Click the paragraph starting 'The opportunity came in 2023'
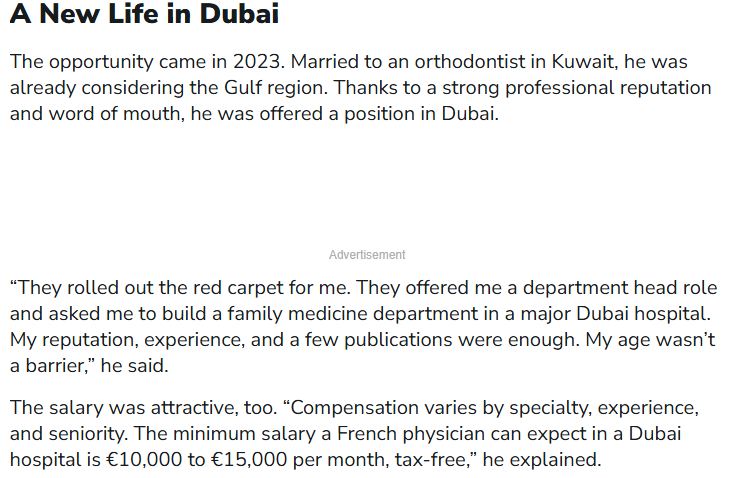Image resolution: width=733 pixels, height=478 pixels. [360, 88]
